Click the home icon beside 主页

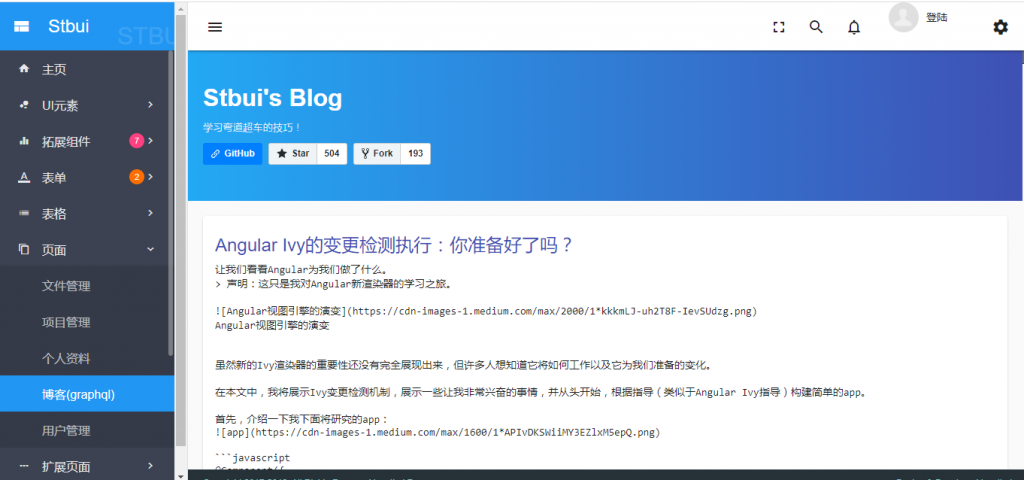(24, 68)
